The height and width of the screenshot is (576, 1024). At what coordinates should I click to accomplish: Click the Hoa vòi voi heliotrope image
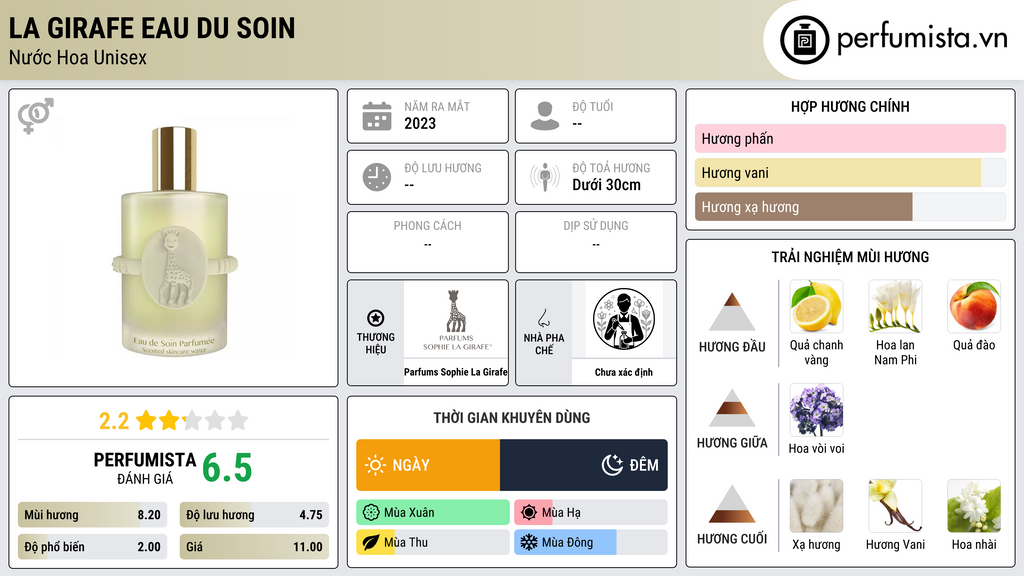[816, 410]
